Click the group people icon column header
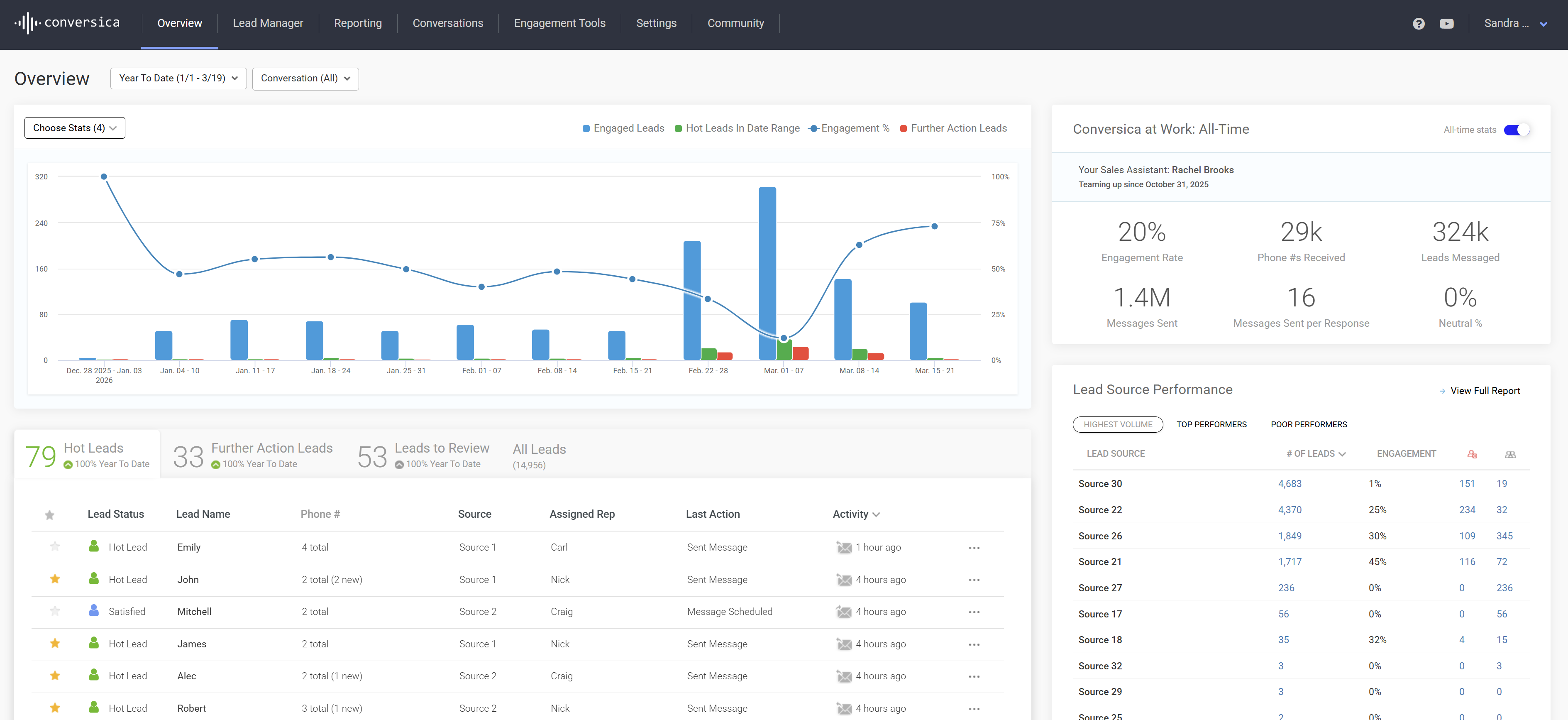The width and height of the screenshot is (1568, 720). 1510,454
